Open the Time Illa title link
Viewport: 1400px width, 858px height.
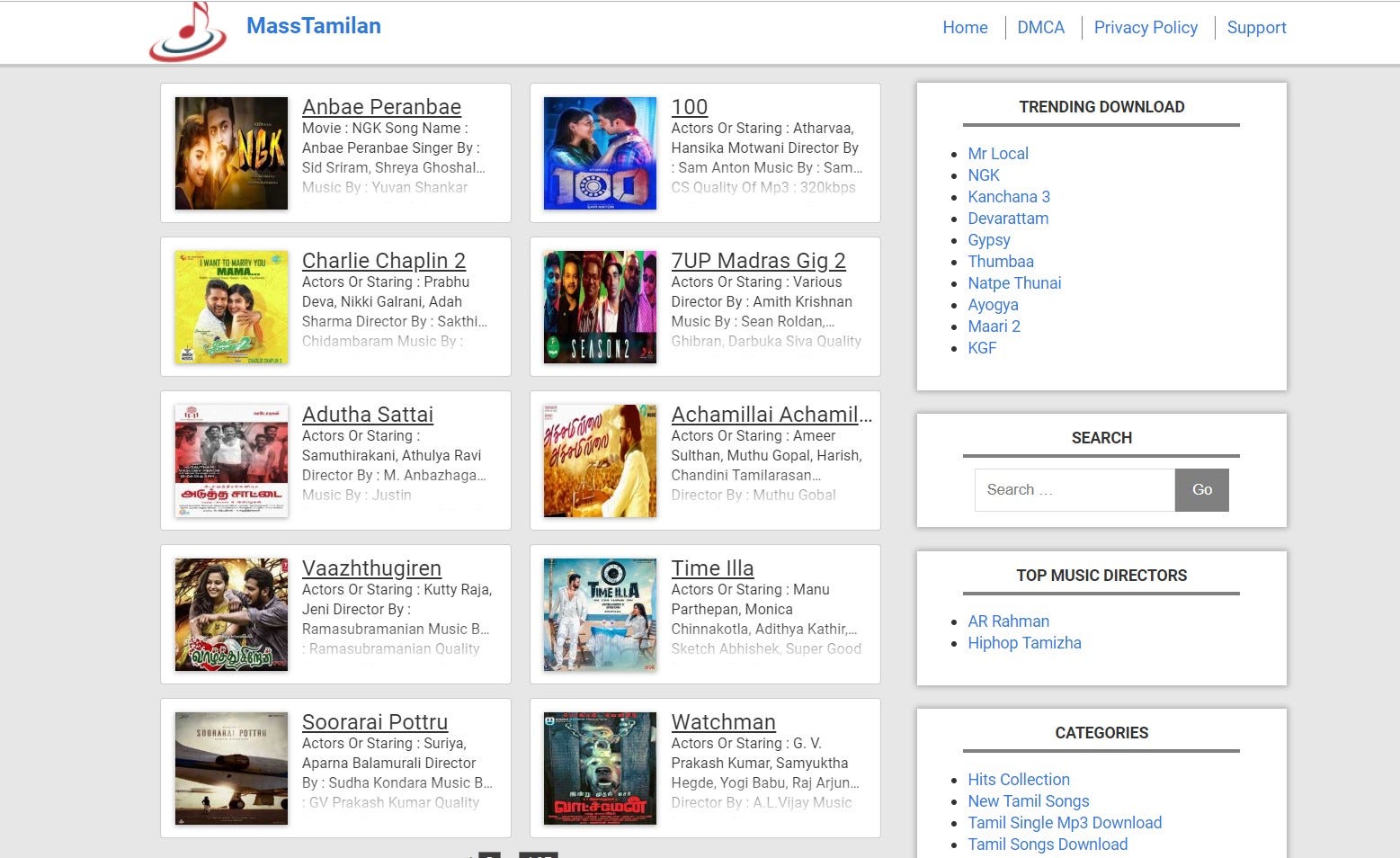coord(713,568)
